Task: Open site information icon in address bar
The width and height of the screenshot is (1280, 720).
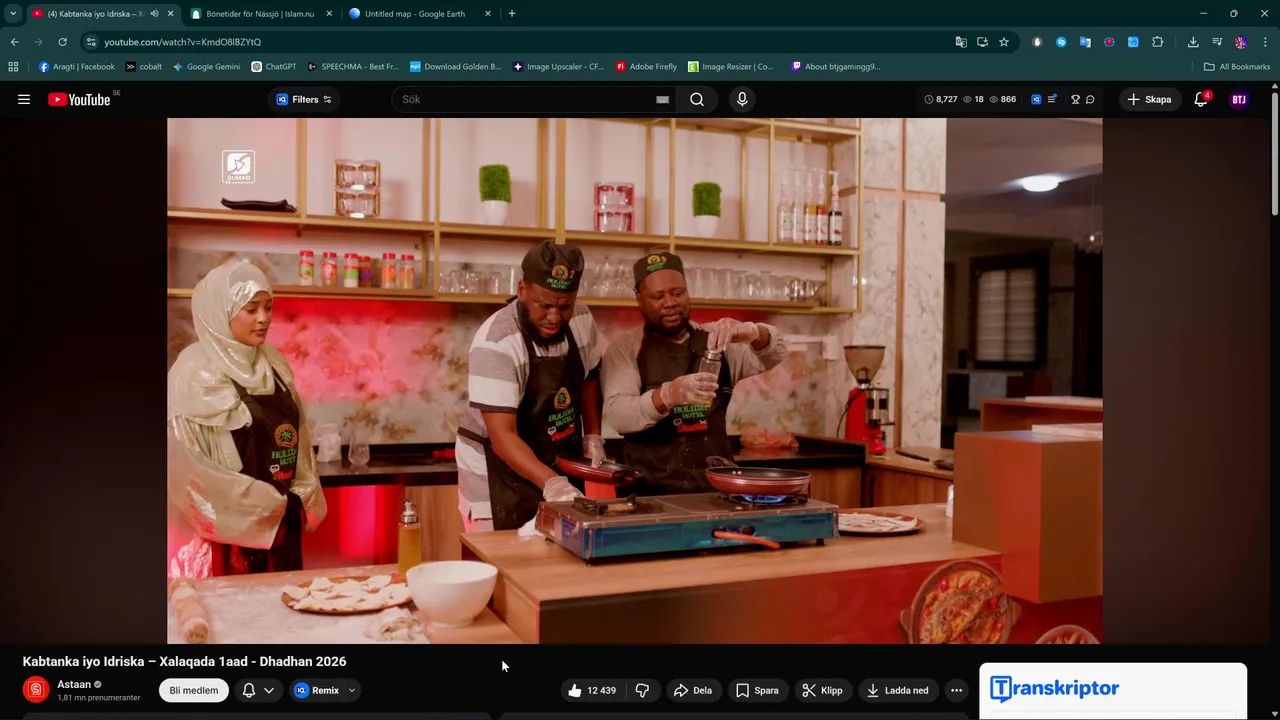Action: 91,42
